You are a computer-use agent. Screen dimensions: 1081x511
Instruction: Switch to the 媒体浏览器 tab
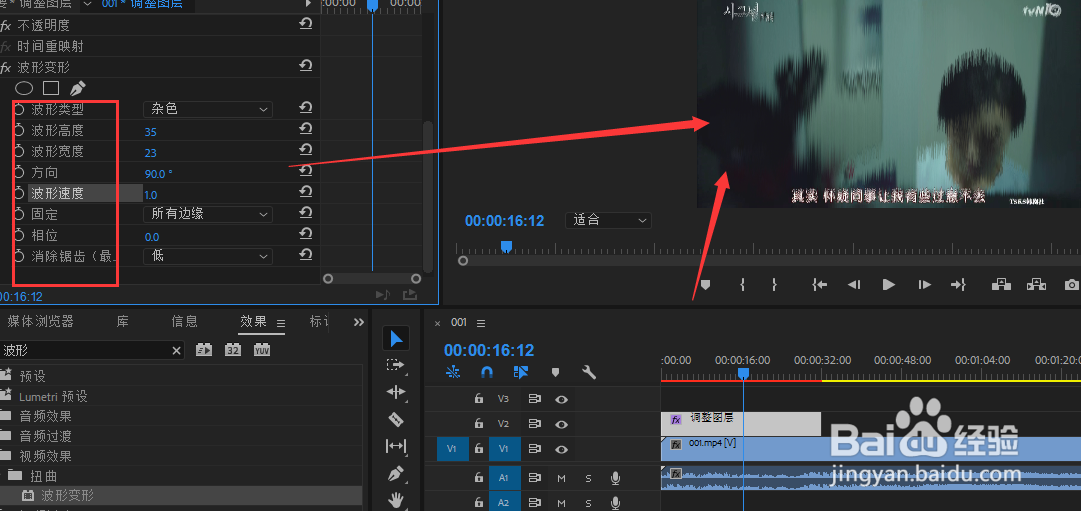click(40, 321)
